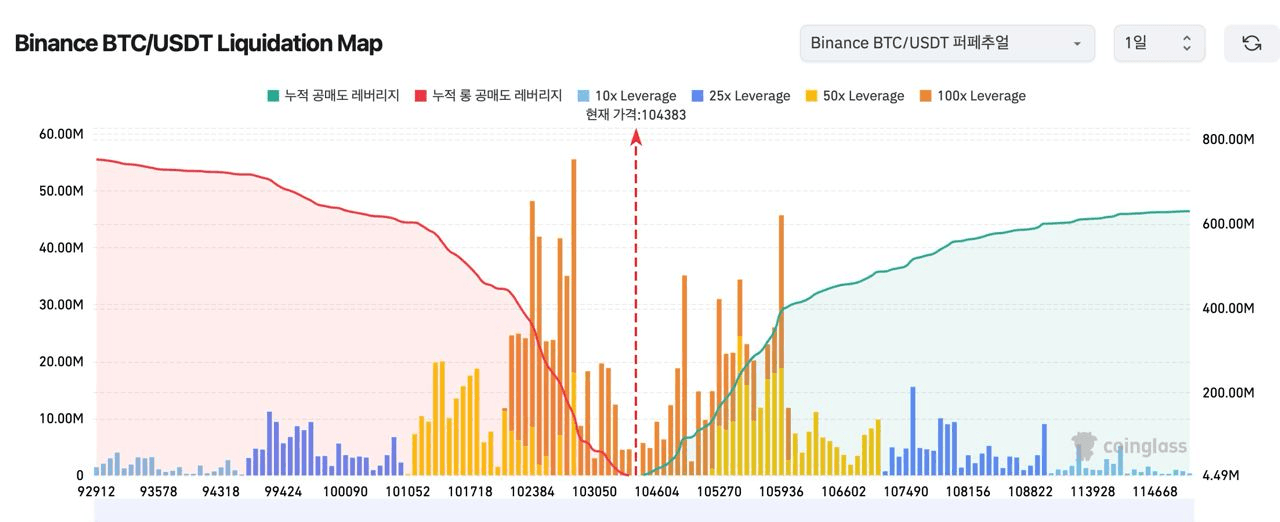Toggle the red 누적 롱 공매도 레버리지 series
This screenshot has width=1280, height=522.
click(420, 96)
